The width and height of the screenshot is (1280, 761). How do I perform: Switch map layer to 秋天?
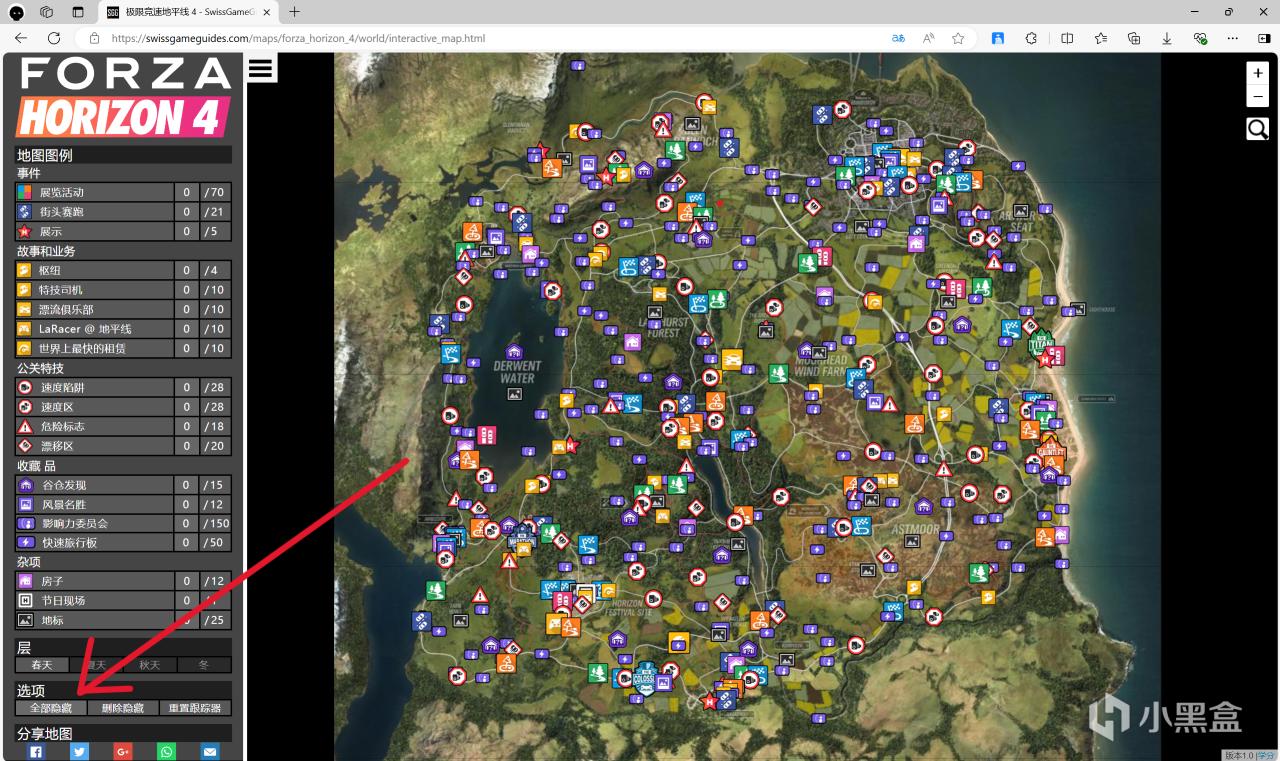pos(150,665)
